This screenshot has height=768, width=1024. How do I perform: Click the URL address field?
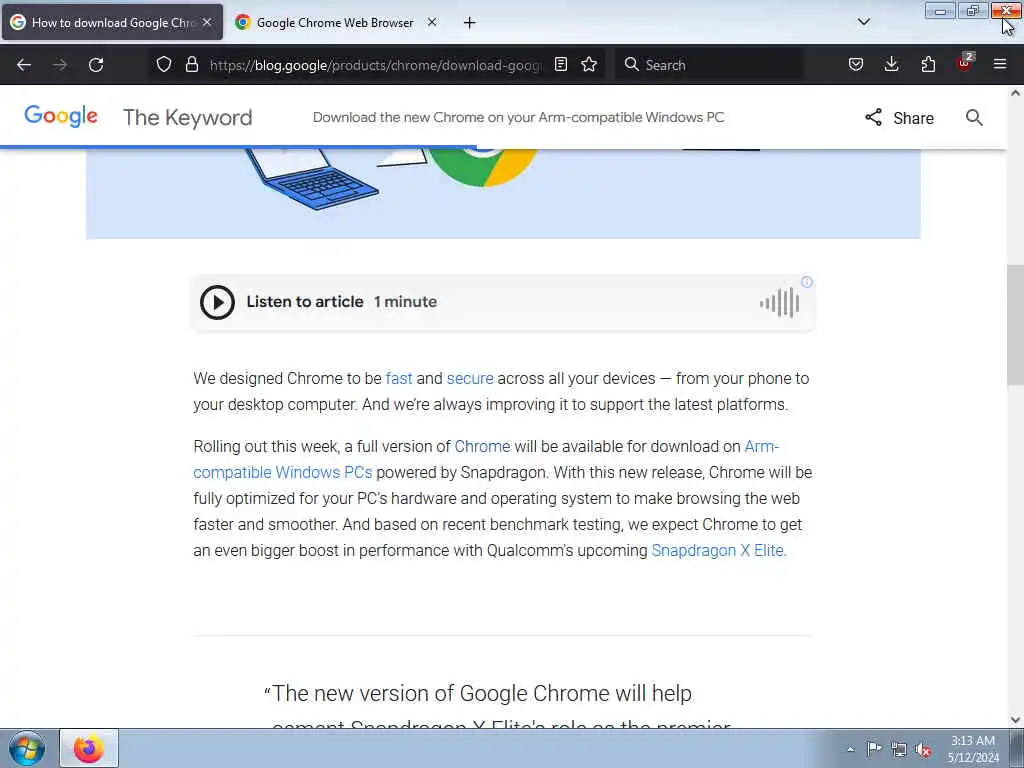pos(375,65)
